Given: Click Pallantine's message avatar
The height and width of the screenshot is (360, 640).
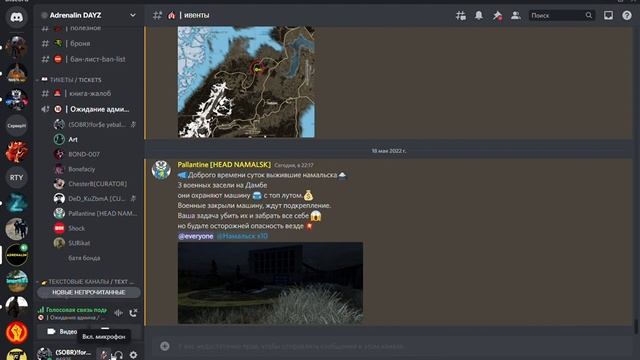Looking at the screenshot, I should coord(161,169).
